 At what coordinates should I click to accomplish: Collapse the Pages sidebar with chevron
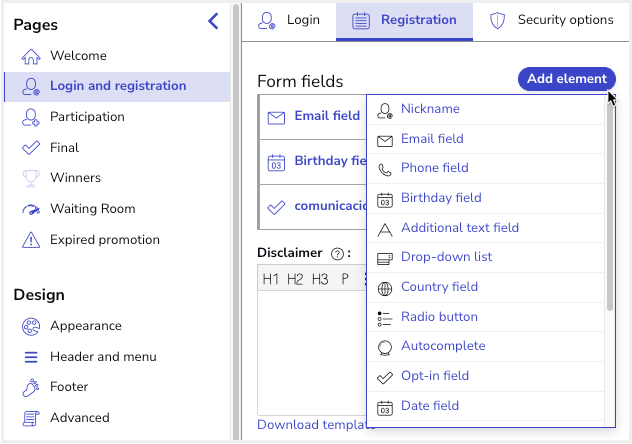tap(212, 21)
